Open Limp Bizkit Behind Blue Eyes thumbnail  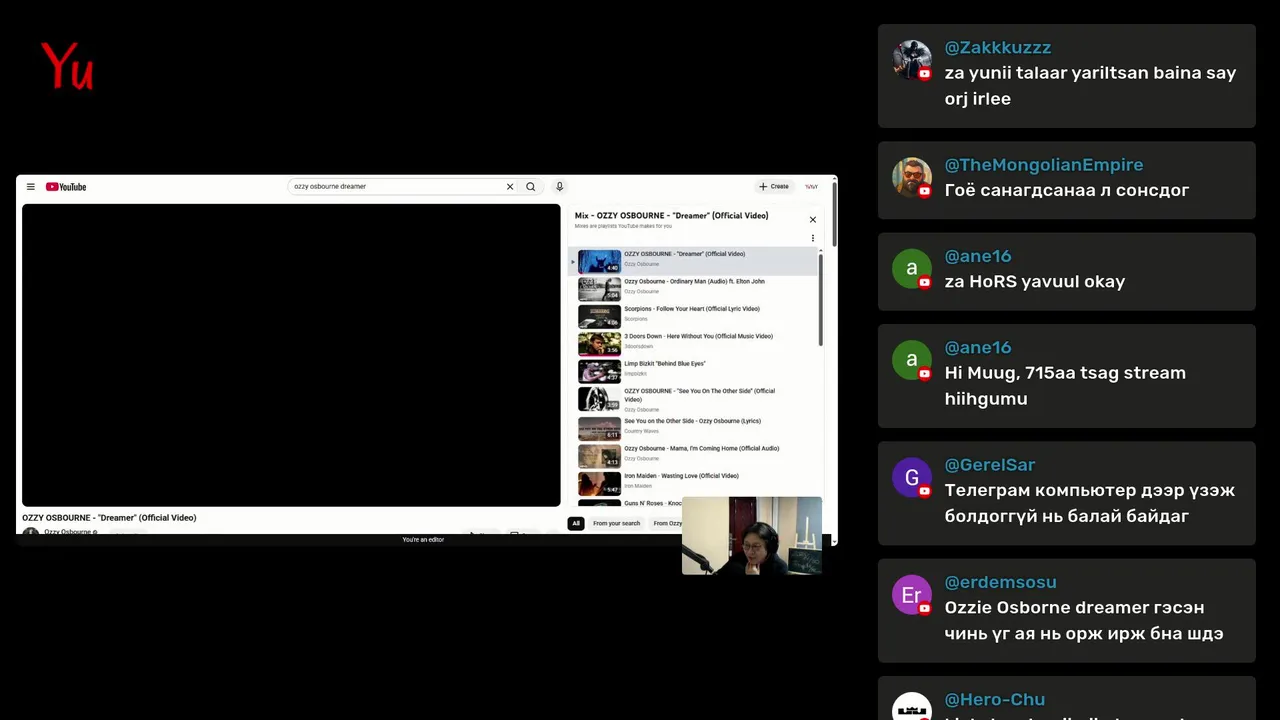[x=599, y=371]
